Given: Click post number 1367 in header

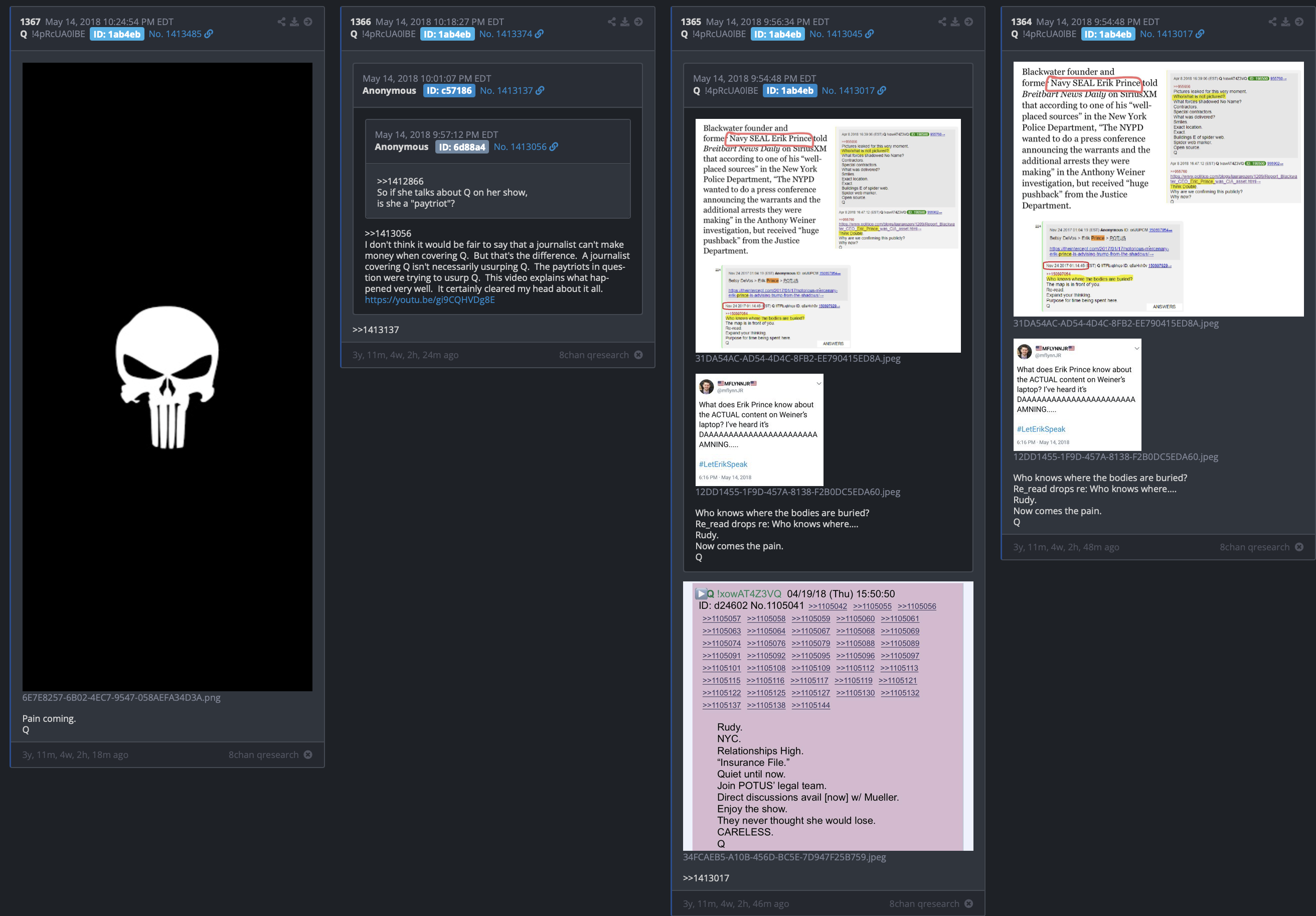Looking at the screenshot, I should coord(31,22).
